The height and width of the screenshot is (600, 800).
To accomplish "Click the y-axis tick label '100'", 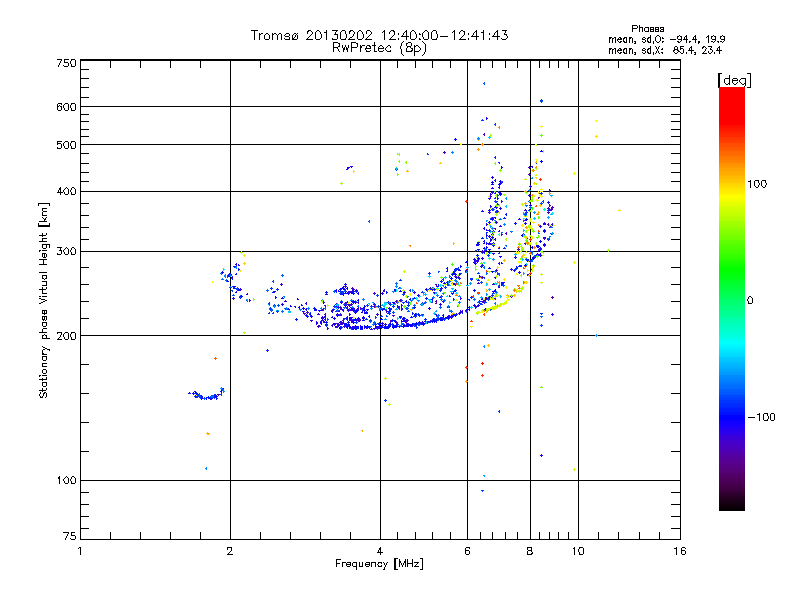I will tap(66, 481).
